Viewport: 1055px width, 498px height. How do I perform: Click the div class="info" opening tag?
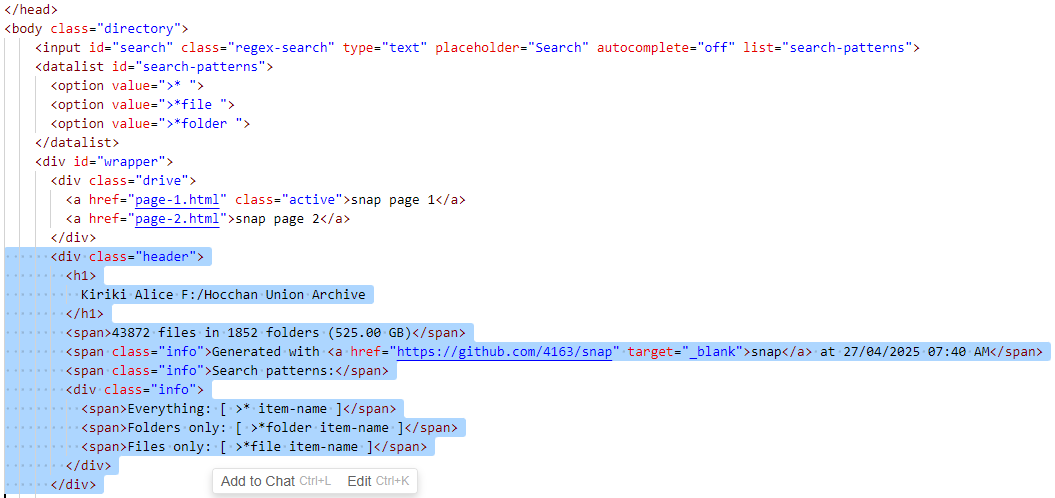pyautogui.click(x=135, y=389)
